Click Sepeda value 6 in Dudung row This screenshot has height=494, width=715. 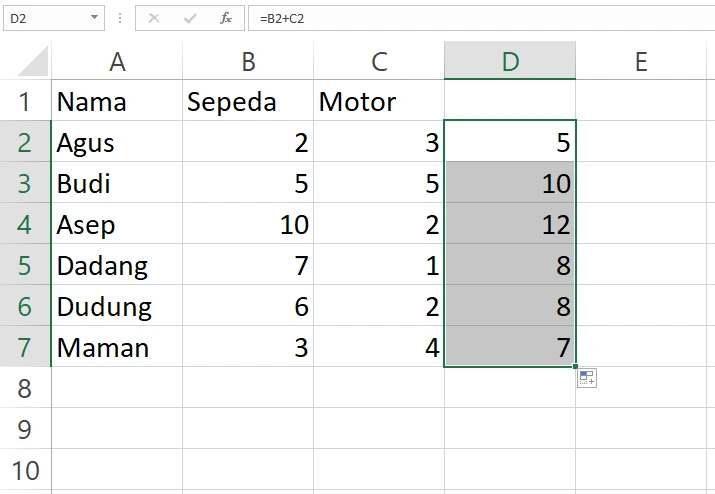tap(248, 306)
